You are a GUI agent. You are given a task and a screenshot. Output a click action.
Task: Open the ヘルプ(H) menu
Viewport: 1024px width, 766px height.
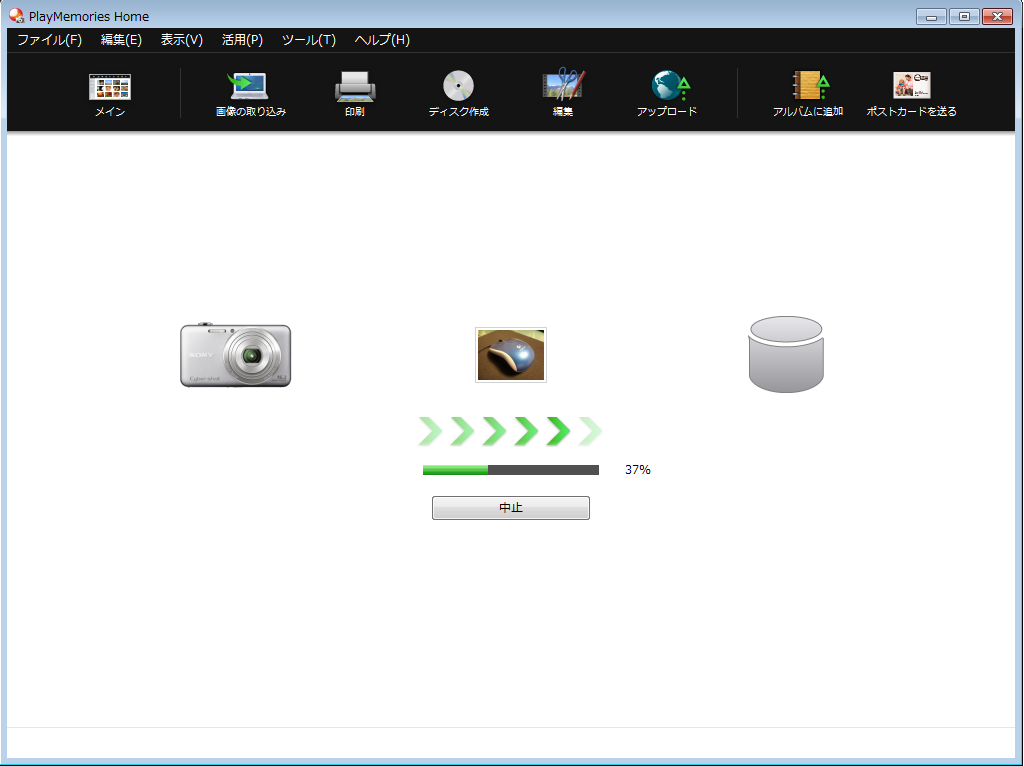[382, 40]
